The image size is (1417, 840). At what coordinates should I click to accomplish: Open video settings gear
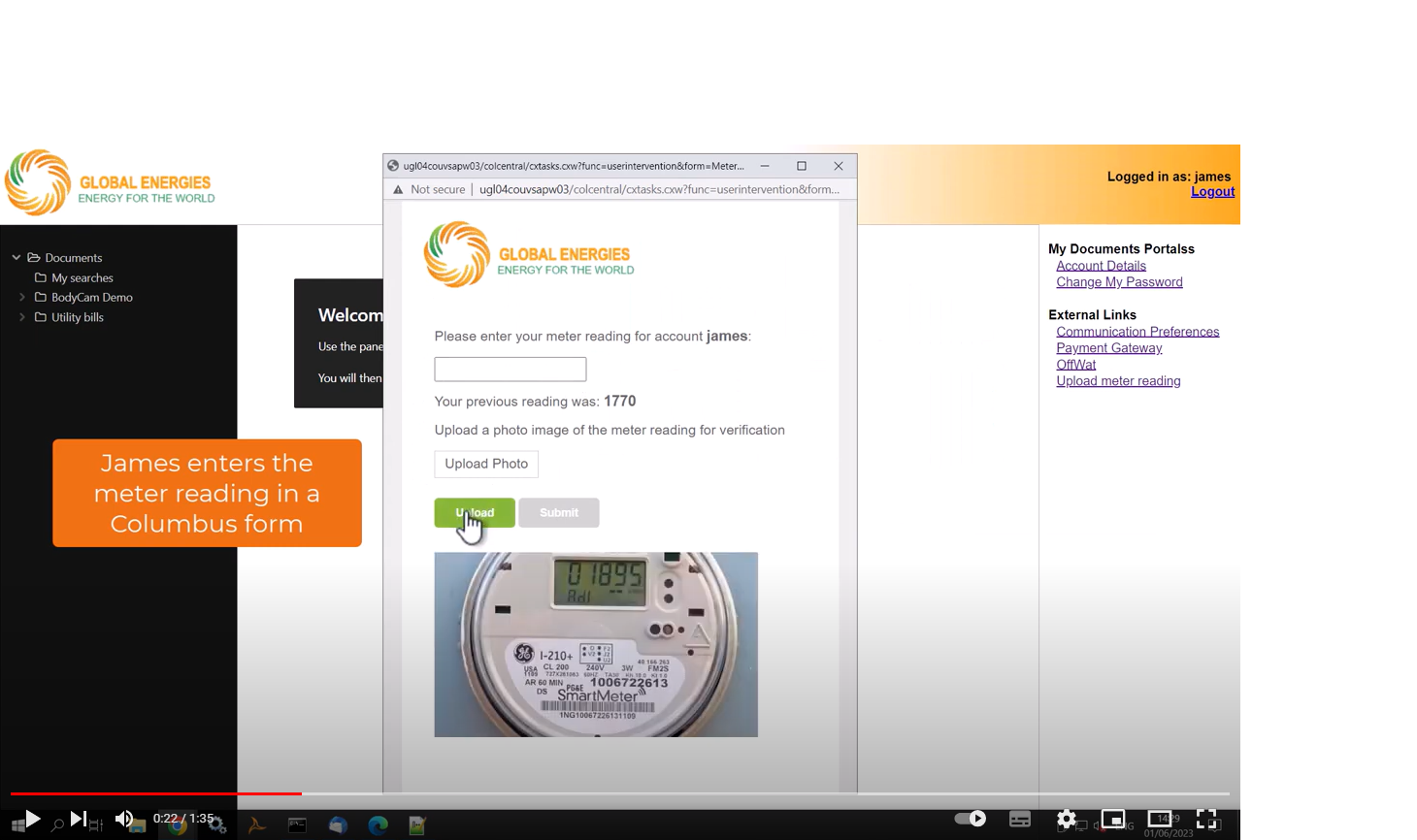click(x=1066, y=820)
